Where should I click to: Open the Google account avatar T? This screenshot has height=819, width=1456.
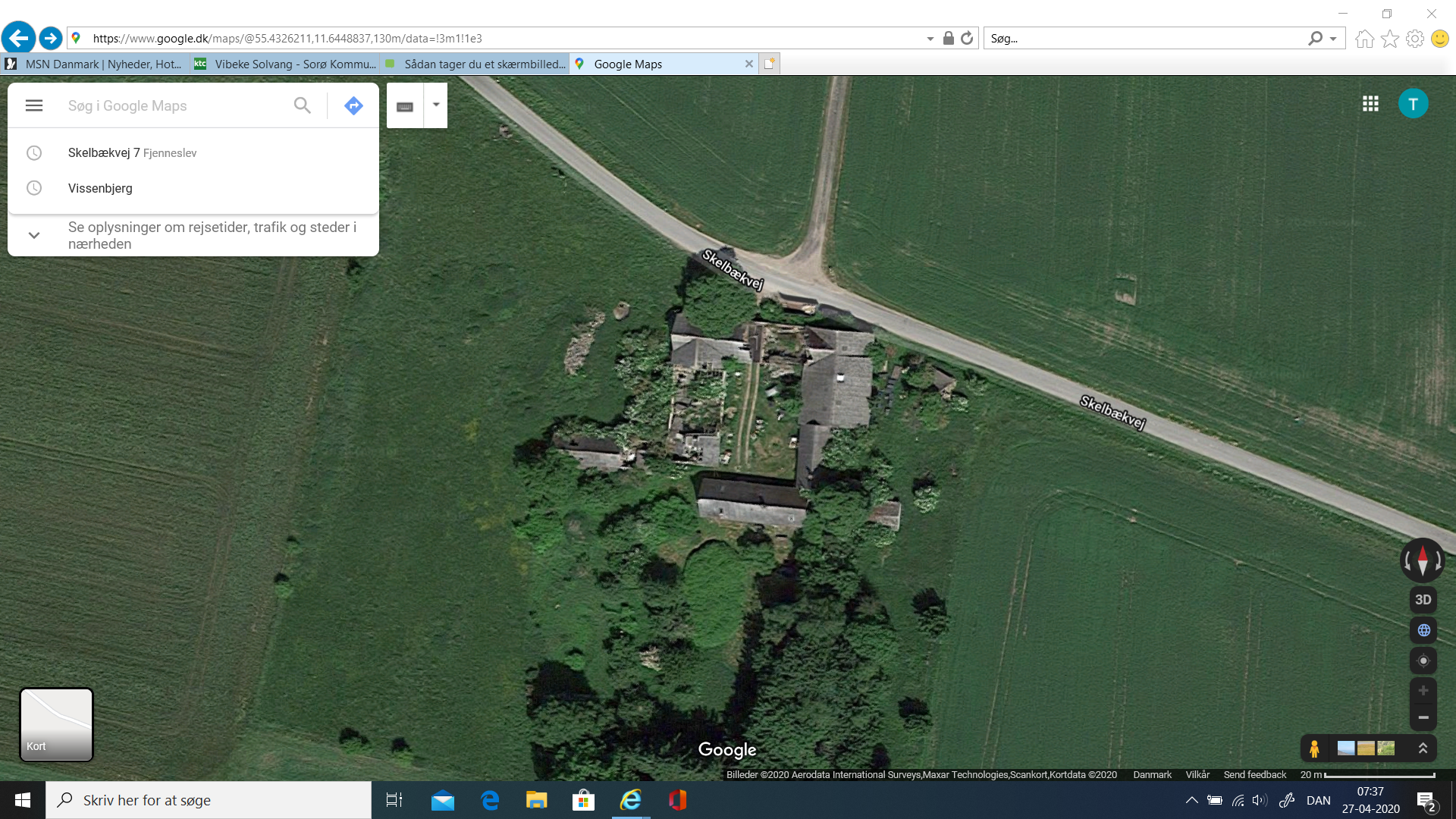click(x=1413, y=104)
